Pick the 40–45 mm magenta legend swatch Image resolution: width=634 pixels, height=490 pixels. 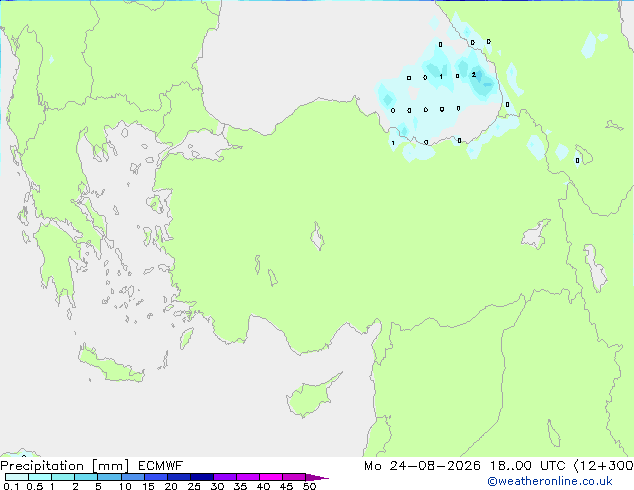(x=271, y=477)
